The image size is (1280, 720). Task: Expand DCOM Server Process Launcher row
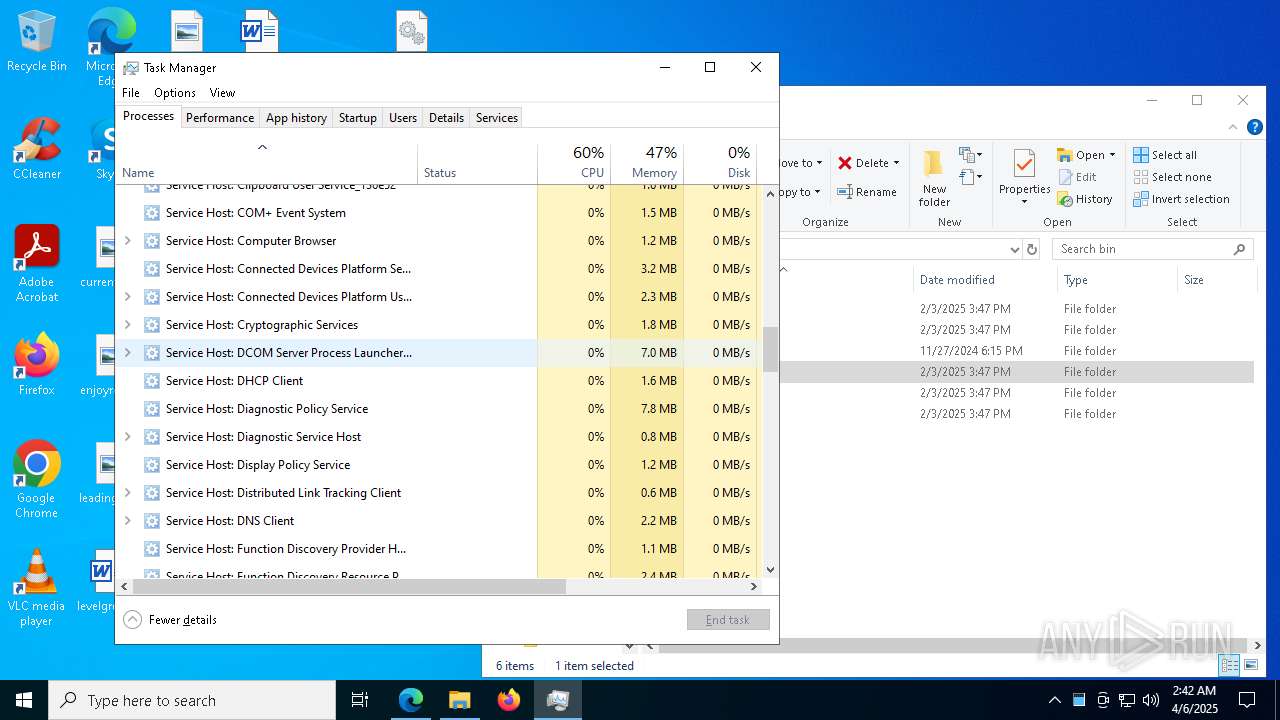pos(127,353)
